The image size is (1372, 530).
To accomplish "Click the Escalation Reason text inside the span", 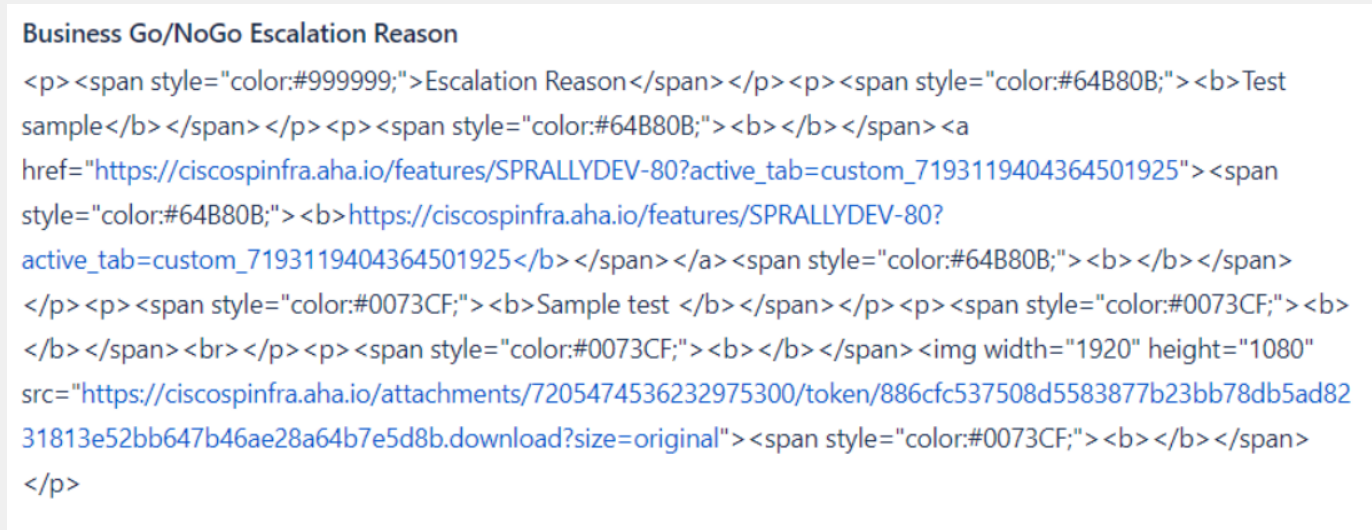I will click(x=525, y=82).
